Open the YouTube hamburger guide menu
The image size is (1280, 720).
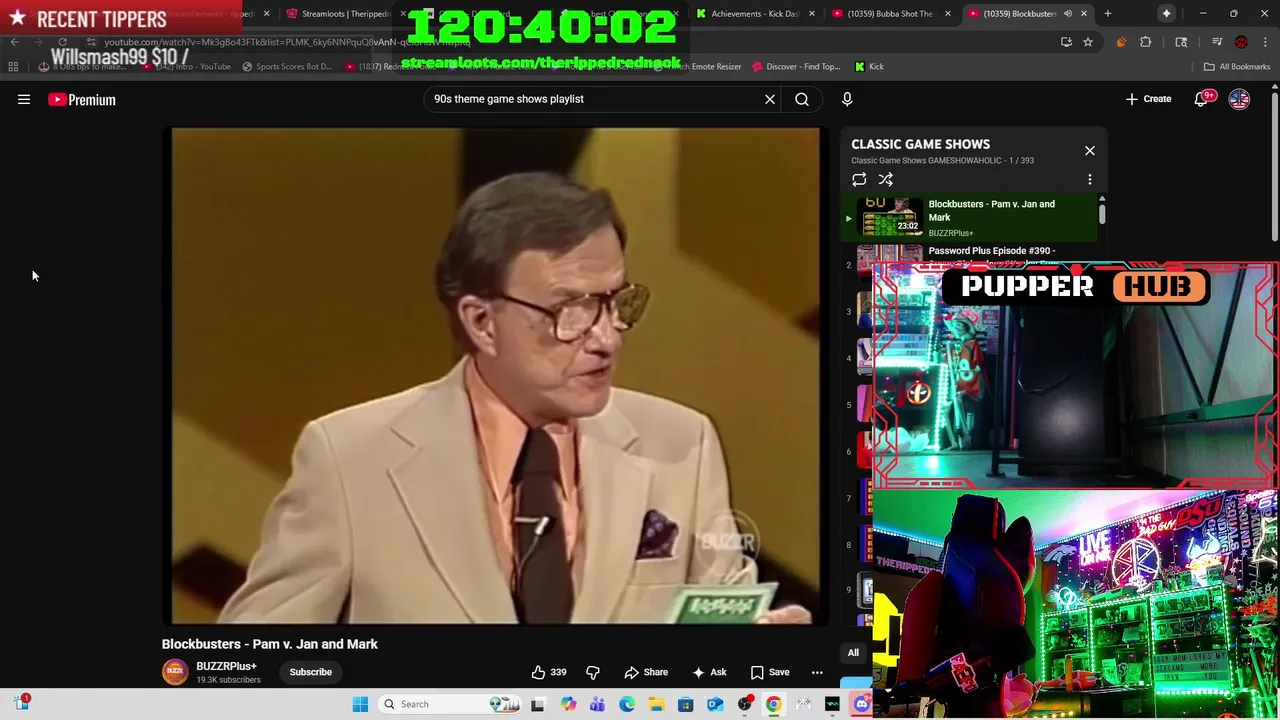[24, 99]
